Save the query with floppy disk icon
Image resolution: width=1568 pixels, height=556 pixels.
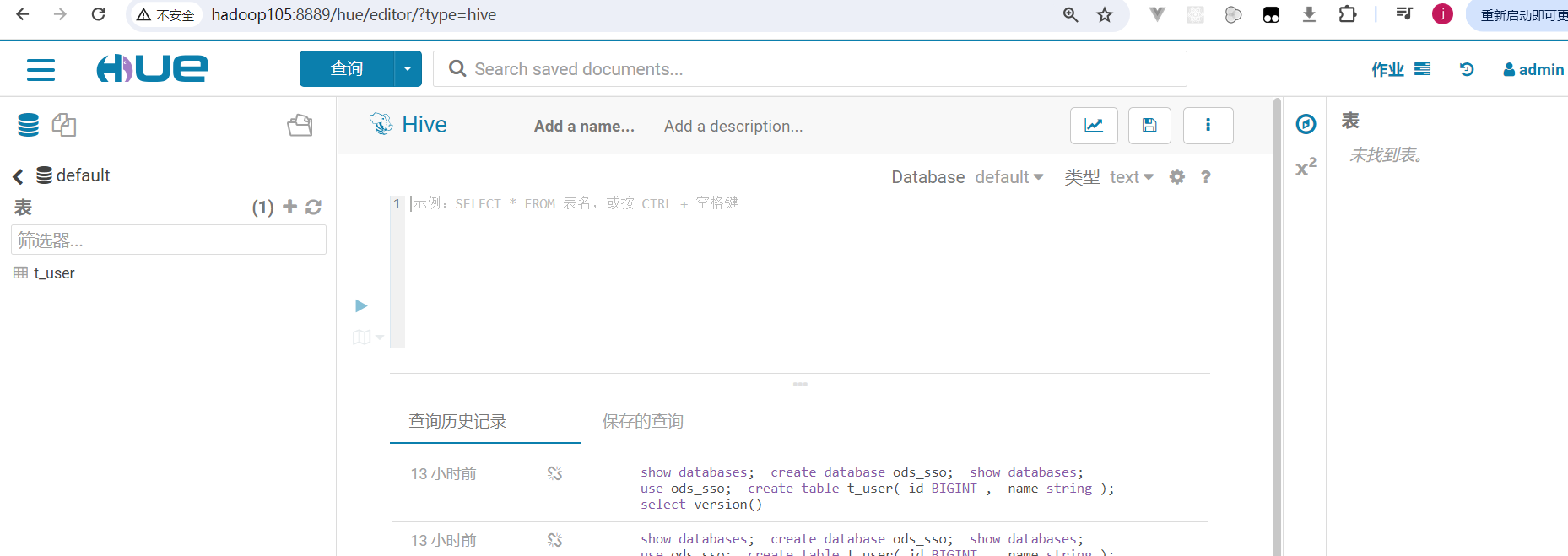click(x=1149, y=126)
